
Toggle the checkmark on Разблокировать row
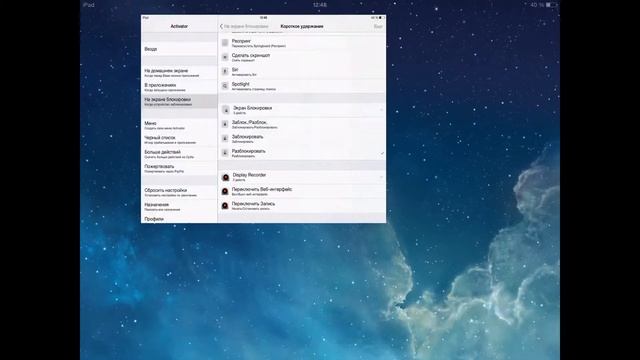pyautogui.click(x=382, y=153)
